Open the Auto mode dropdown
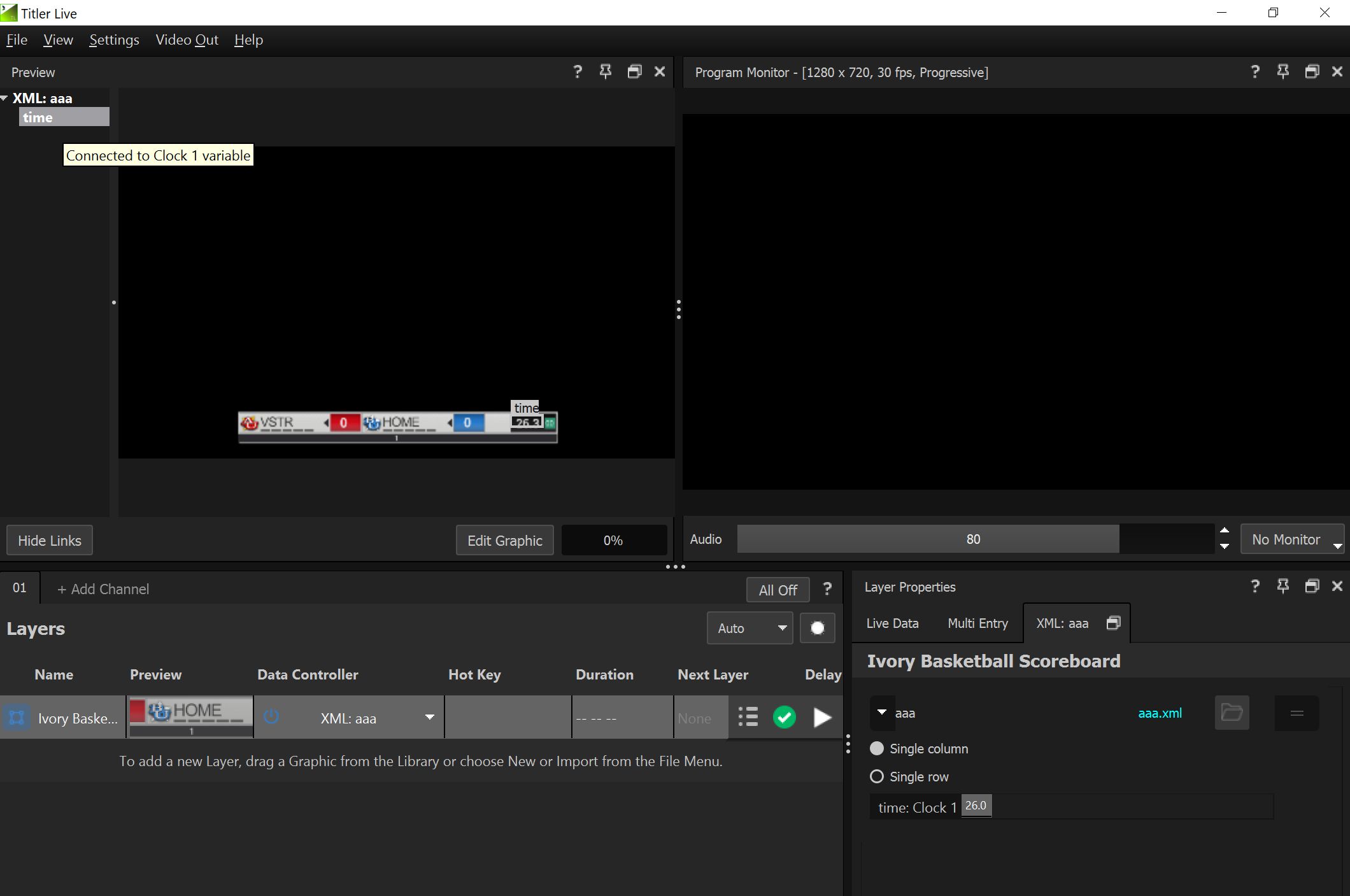 (750, 629)
